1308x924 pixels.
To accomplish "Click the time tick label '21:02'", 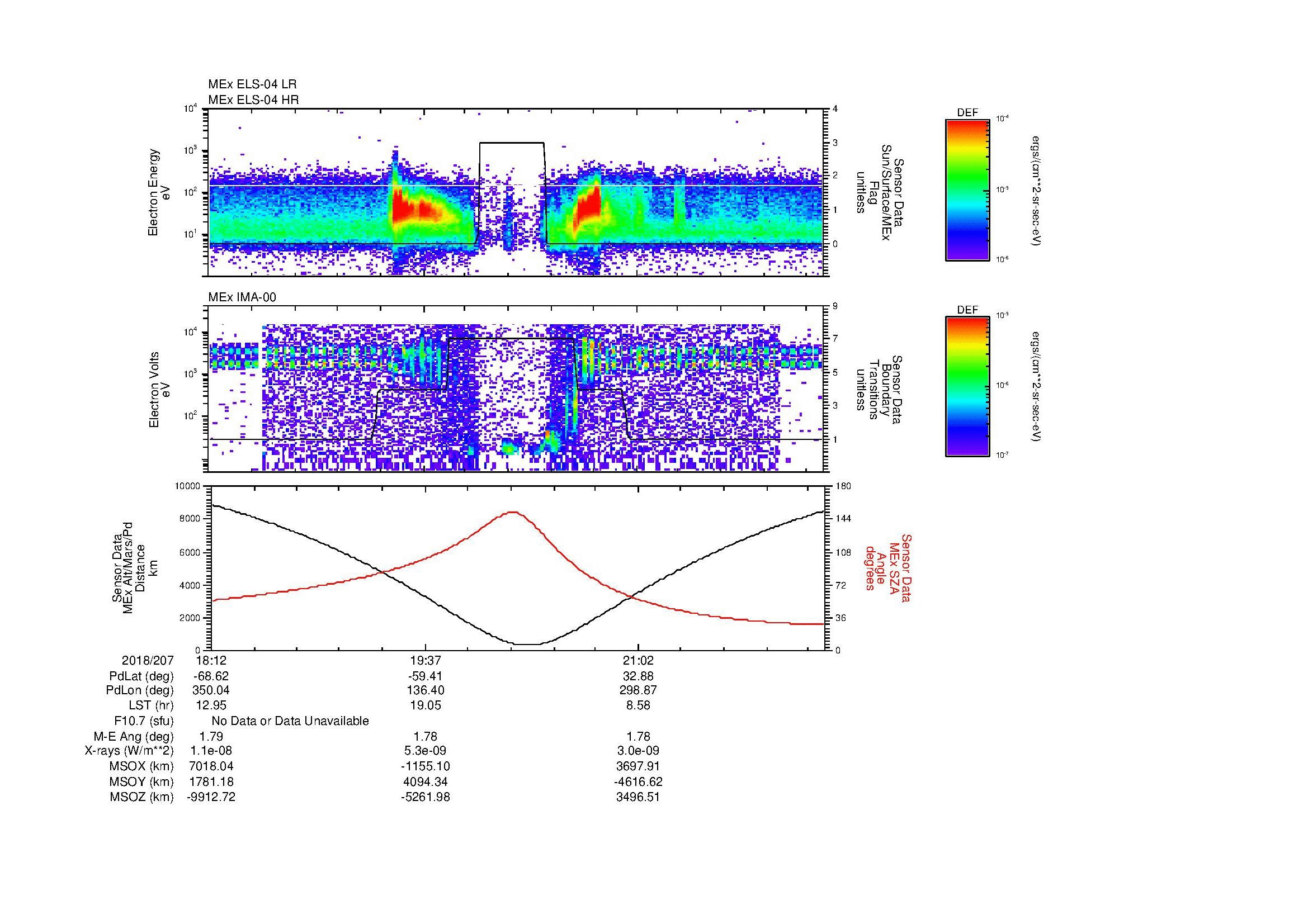I will pos(638,660).
